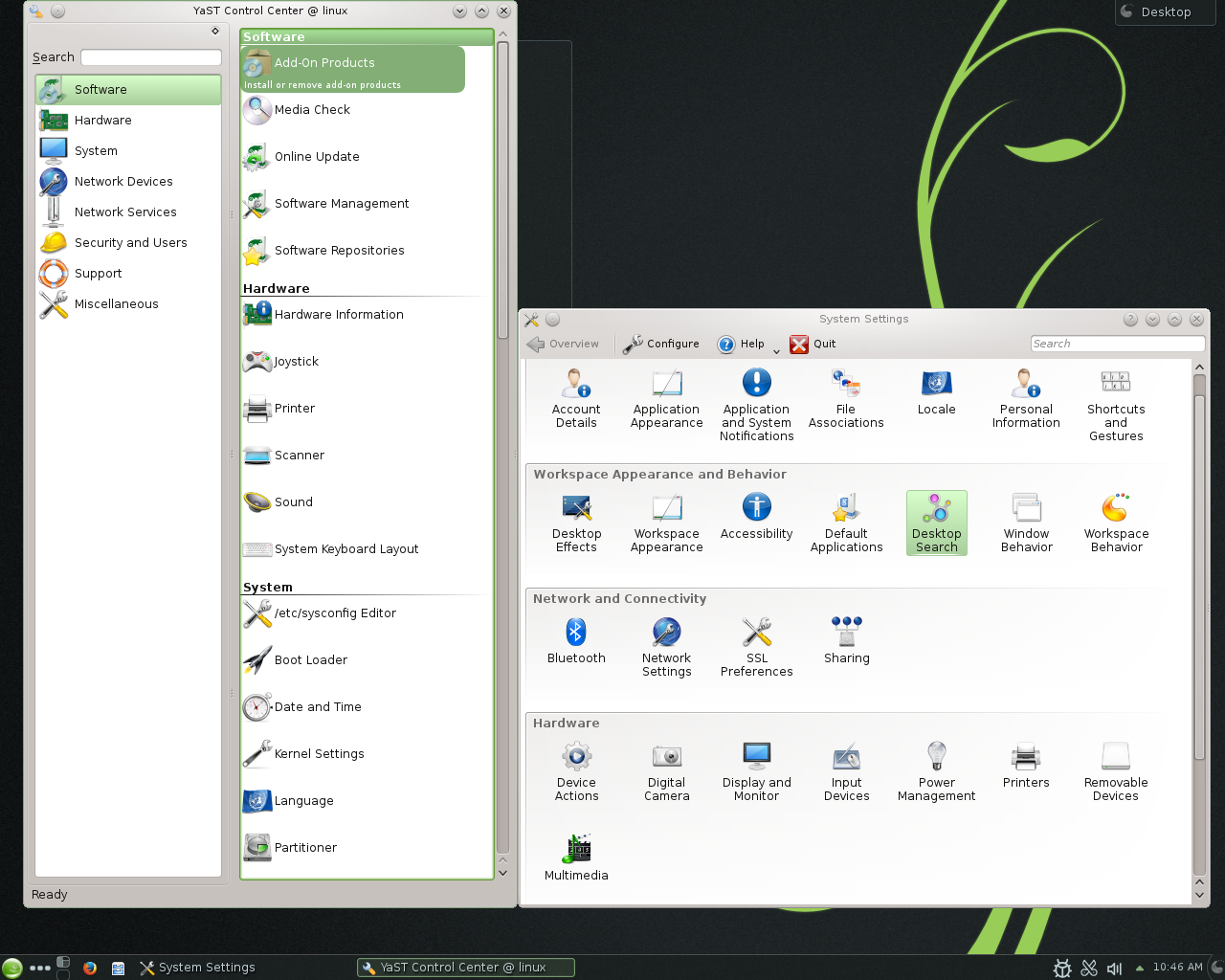Focus the YaST Search field
The image size is (1225, 980).
[151, 57]
